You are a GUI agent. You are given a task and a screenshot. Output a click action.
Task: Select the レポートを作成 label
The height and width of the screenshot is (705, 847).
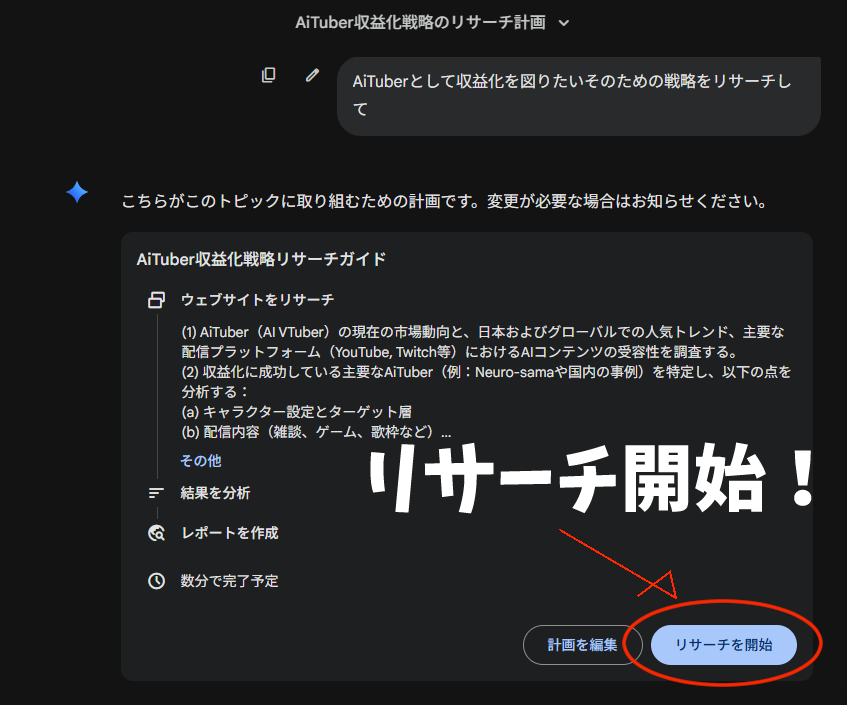tap(229, 533)
